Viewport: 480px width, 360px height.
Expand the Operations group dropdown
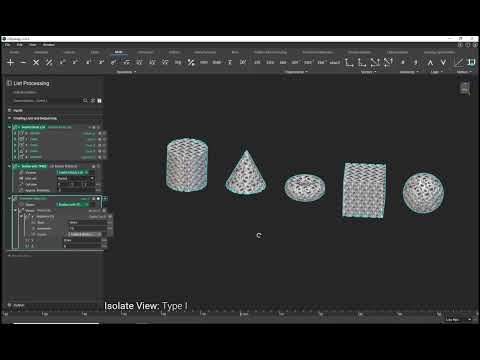pyautogui.click(x=126, y=72)
